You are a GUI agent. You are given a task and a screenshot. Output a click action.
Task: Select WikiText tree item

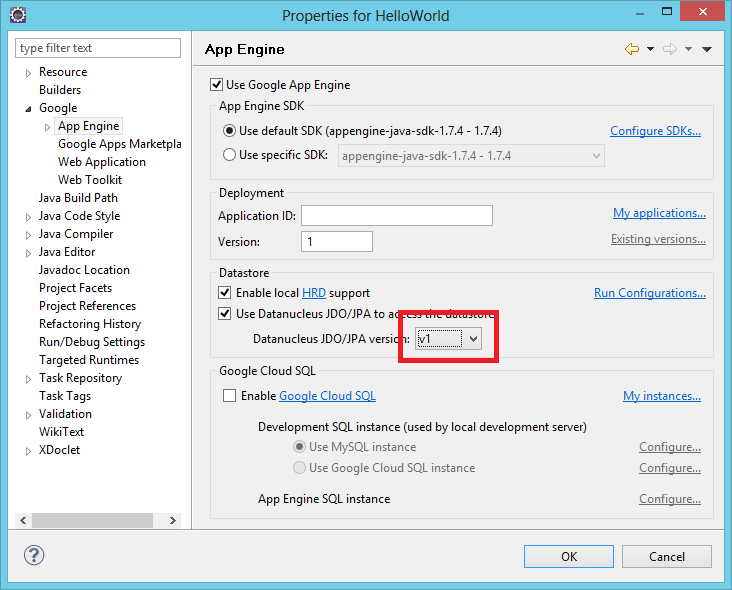[x=61, y=432]
